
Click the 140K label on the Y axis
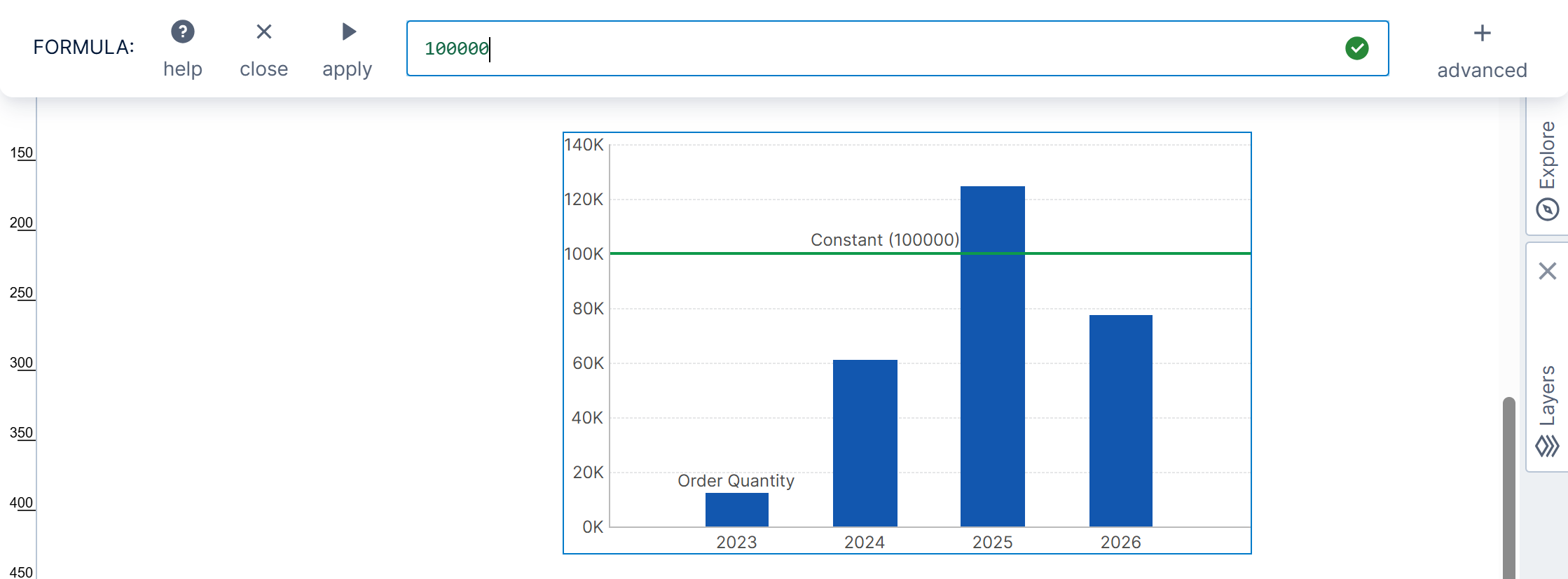(x=584, y=145)
